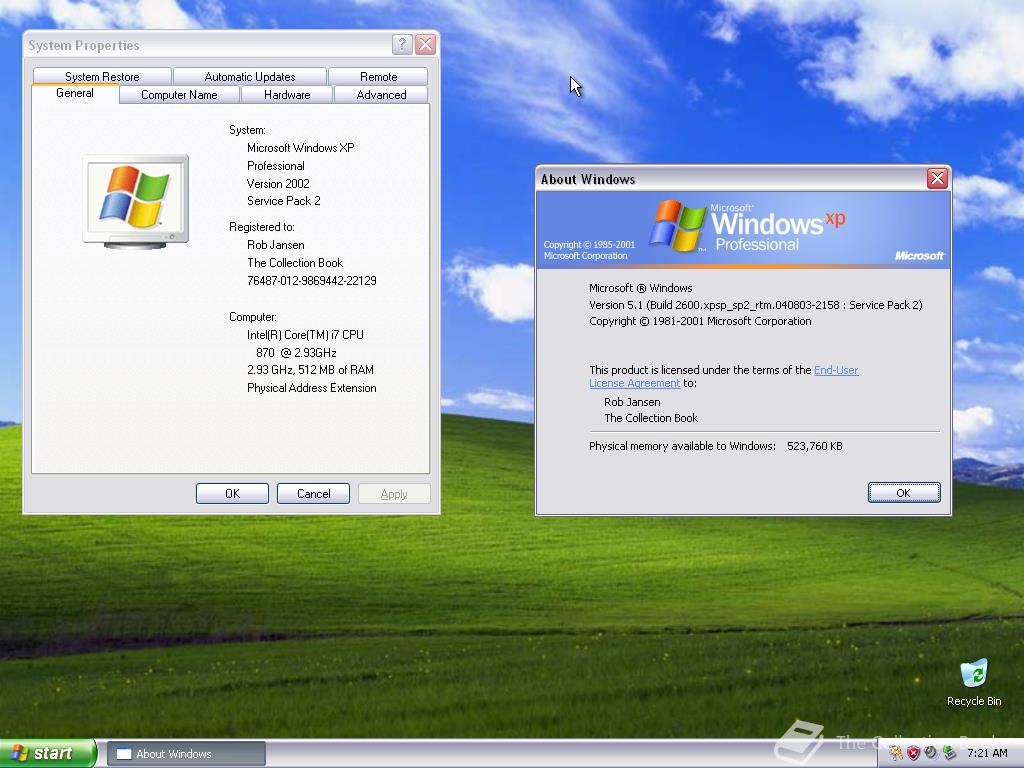Click the Safely Remove Hardware tray icon
1024x768 pixels.
point(949,753)
